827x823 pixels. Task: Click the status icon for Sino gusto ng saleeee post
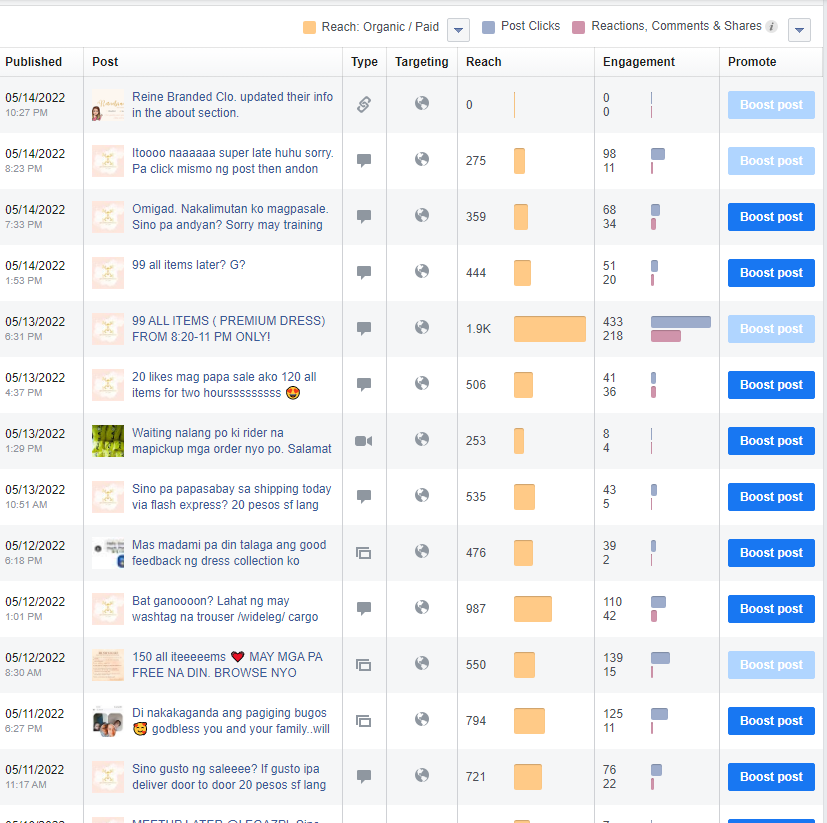tap(364, 776)
